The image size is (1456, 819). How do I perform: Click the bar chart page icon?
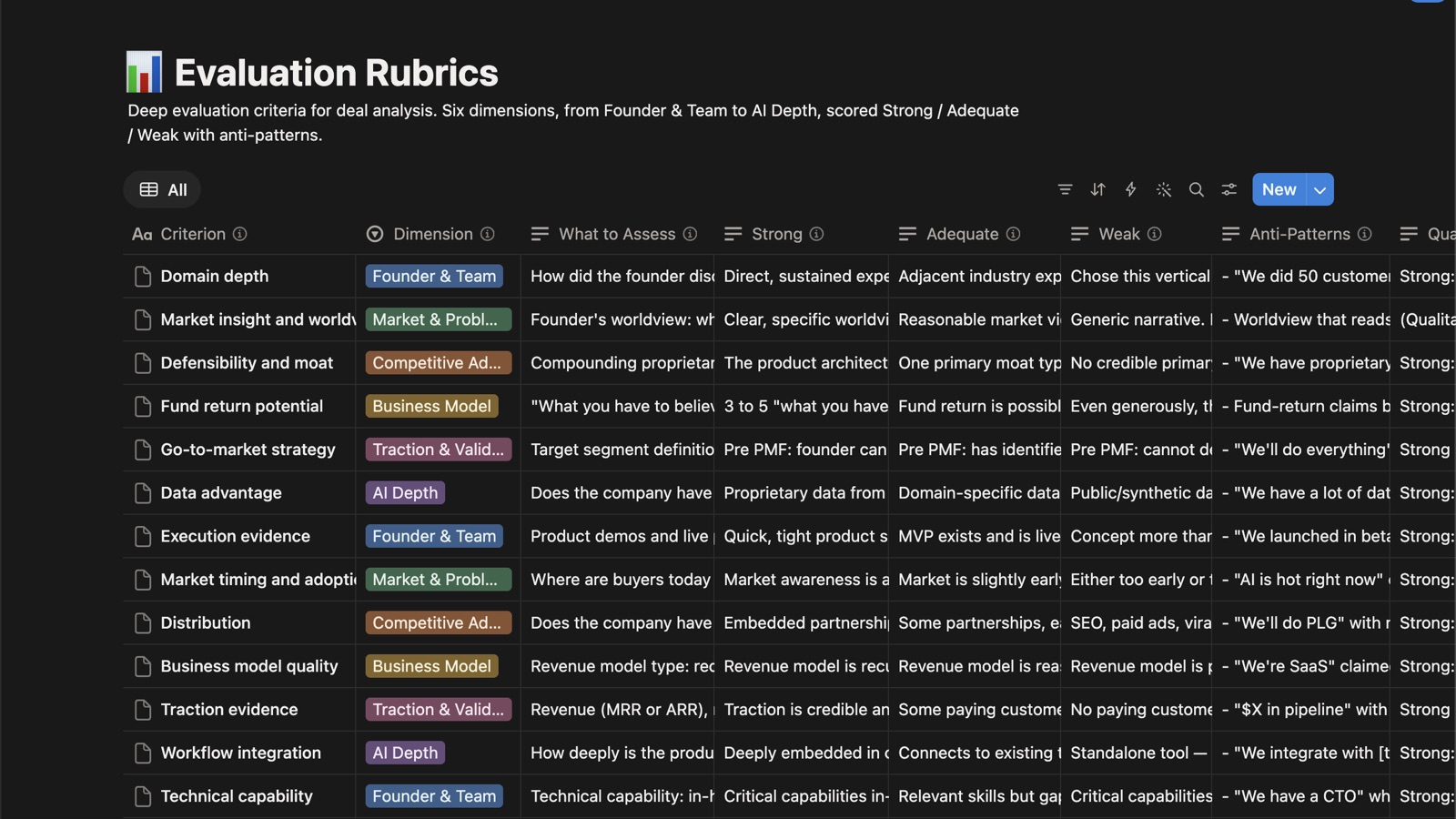[x=144, y=72]
